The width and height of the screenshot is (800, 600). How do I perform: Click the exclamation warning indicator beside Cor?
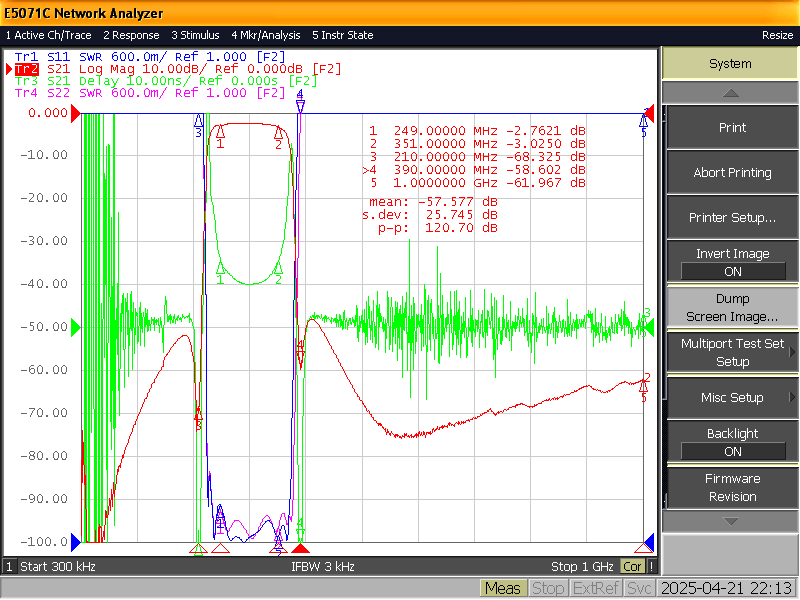(x=651, y=567)
